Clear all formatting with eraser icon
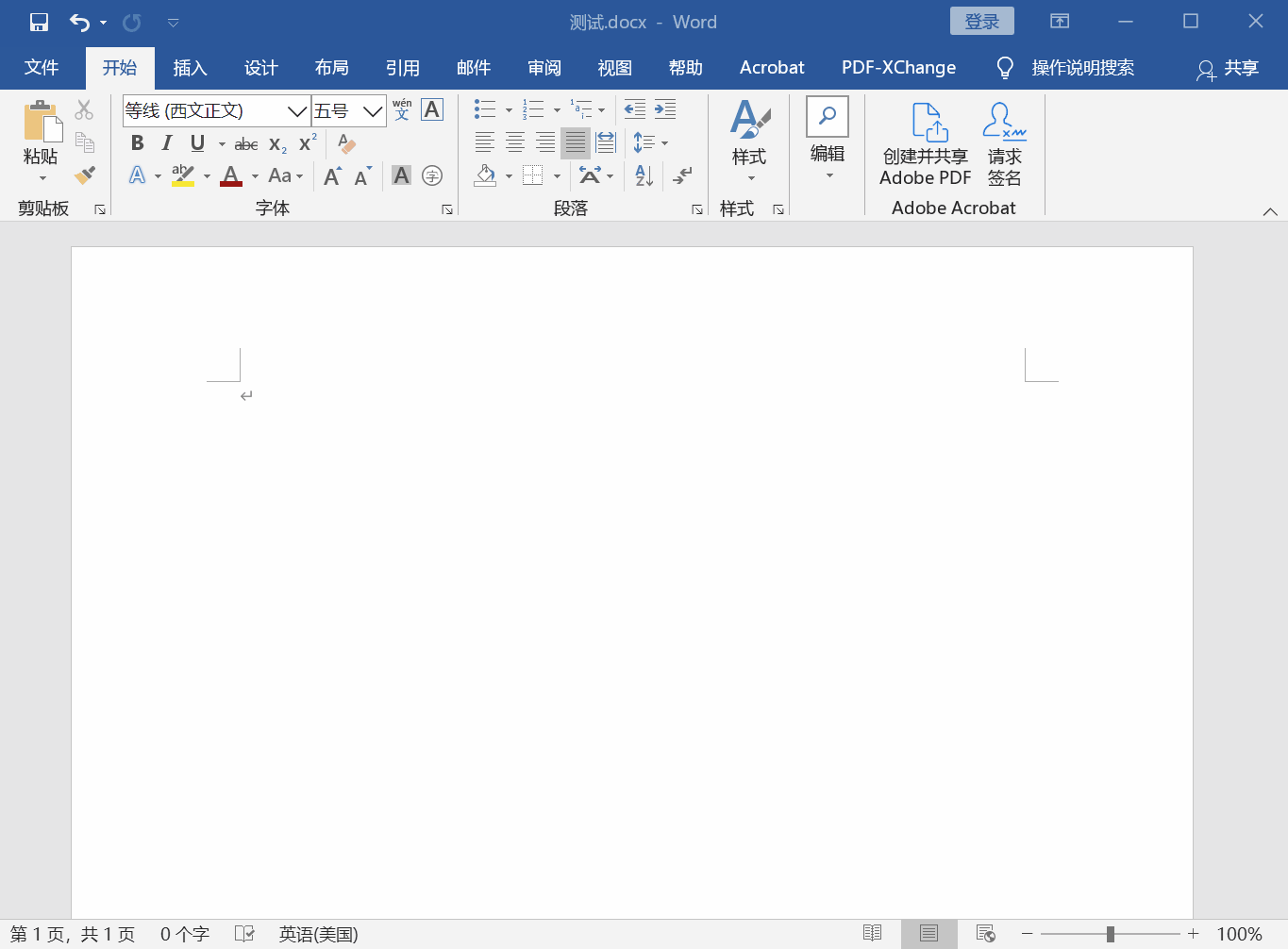Image resolution: width=1288 pixels, height=949 pixels. (346, 143)
